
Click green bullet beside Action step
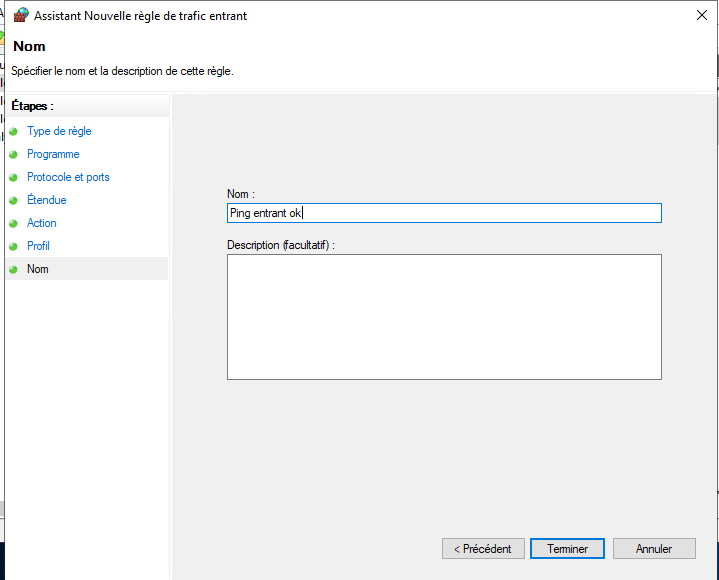tap(13, 223)
